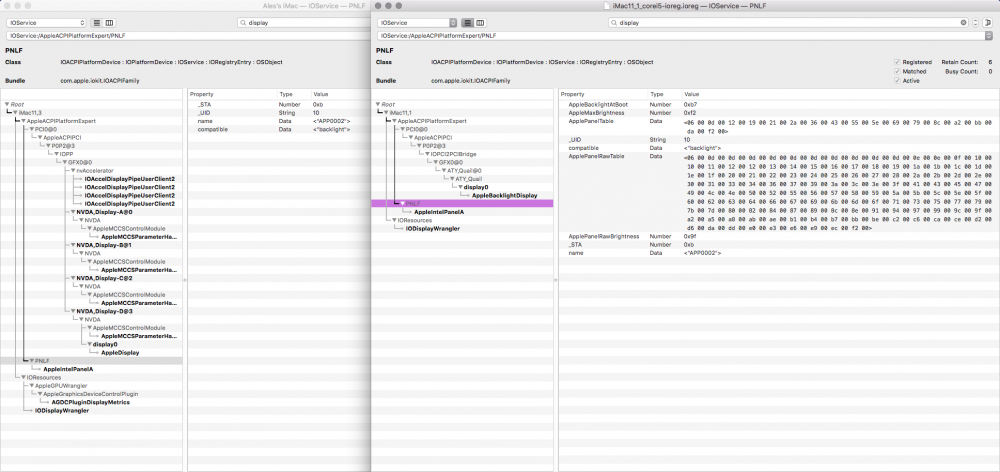Open IOService plane dropdown in iMac11_1 window

click(416, 23)
